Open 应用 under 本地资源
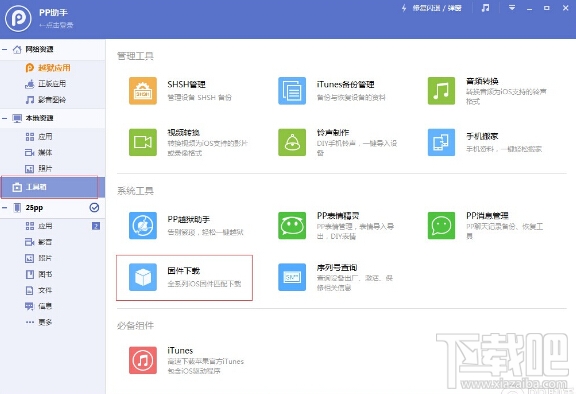The image size is (576, 394). pos(39,137)
